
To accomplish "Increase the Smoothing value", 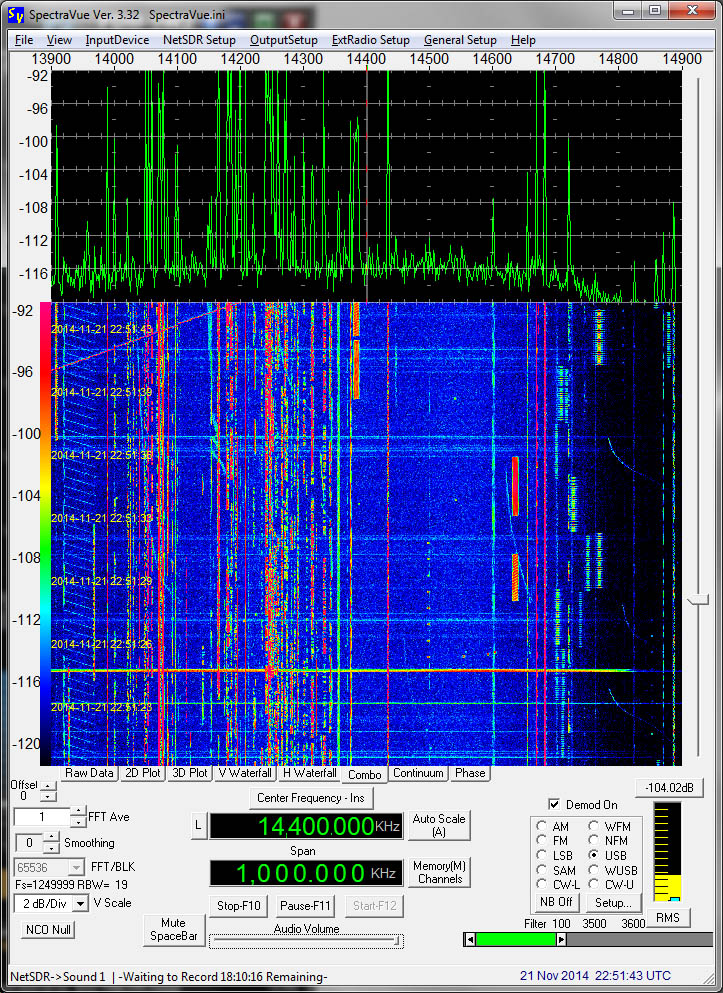I will coord(51,837).
